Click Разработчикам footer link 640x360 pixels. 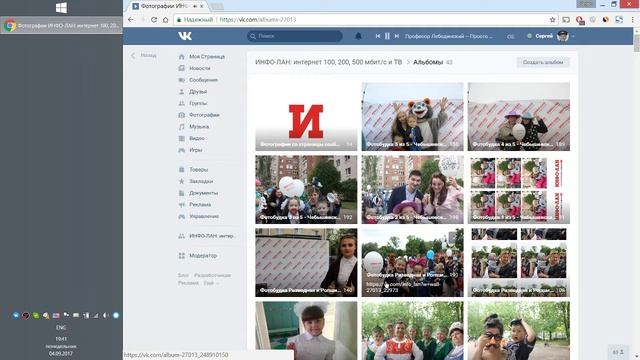pyautogui.click(x=212, y=276)
